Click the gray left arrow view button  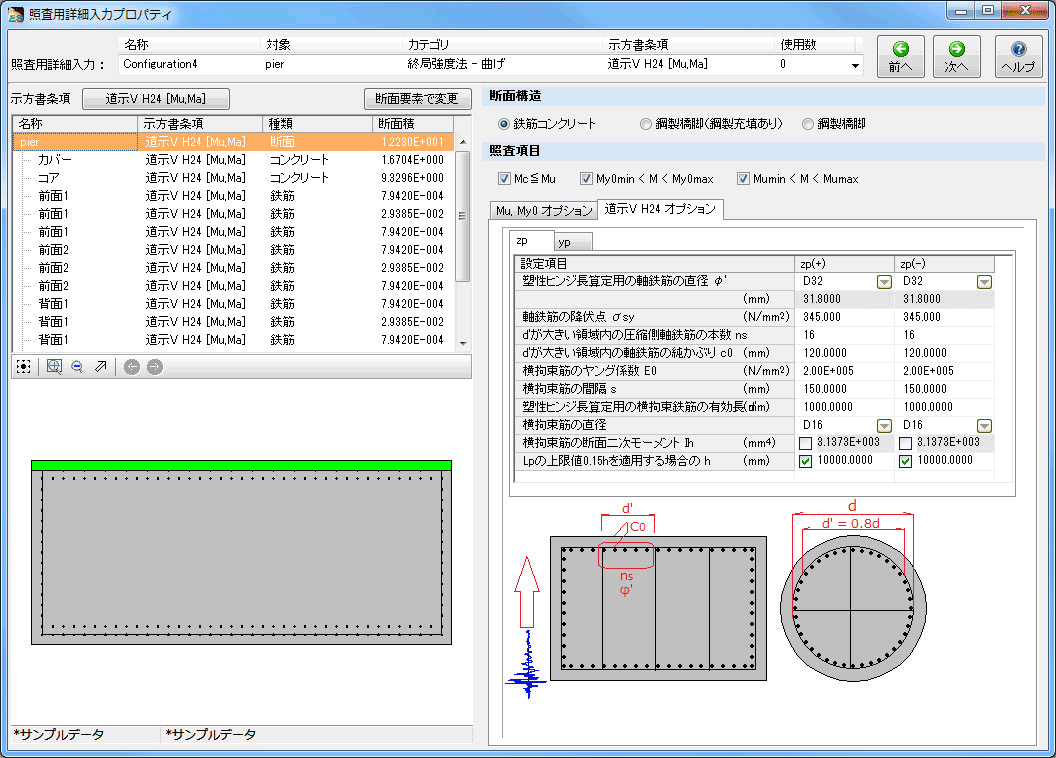132,367
